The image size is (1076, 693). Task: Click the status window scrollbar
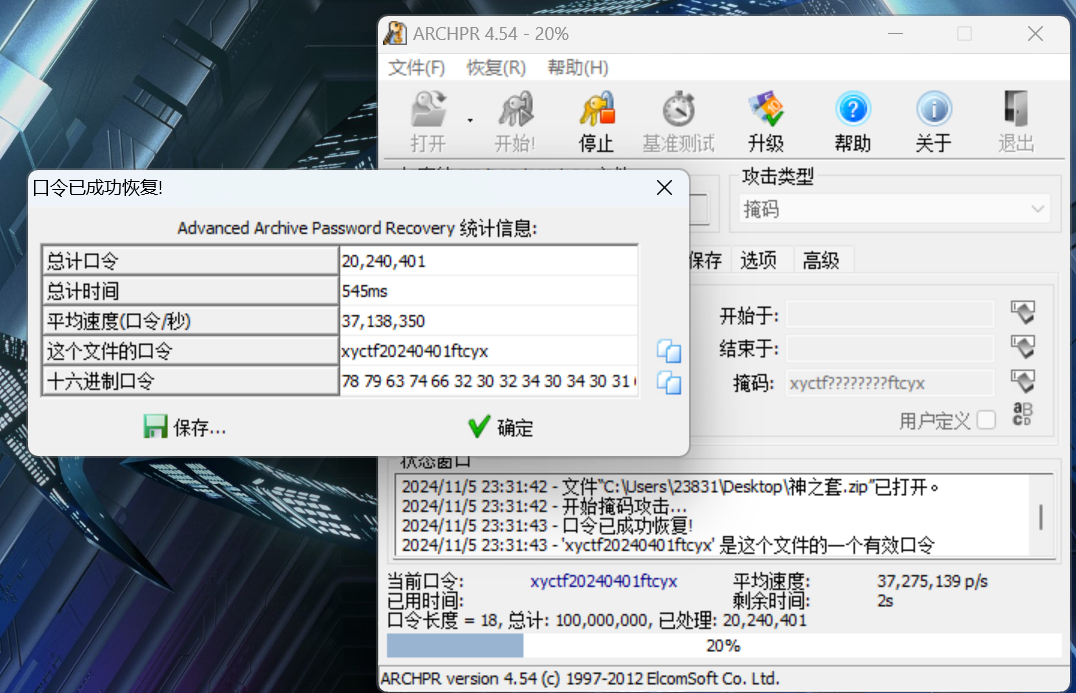(1041, 515)
